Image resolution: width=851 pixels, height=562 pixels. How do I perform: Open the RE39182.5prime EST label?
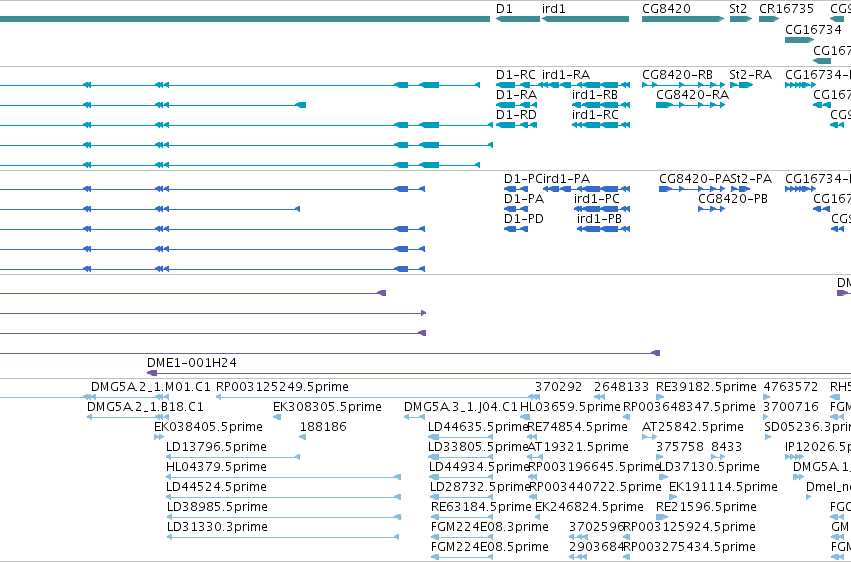pos(706,387)
